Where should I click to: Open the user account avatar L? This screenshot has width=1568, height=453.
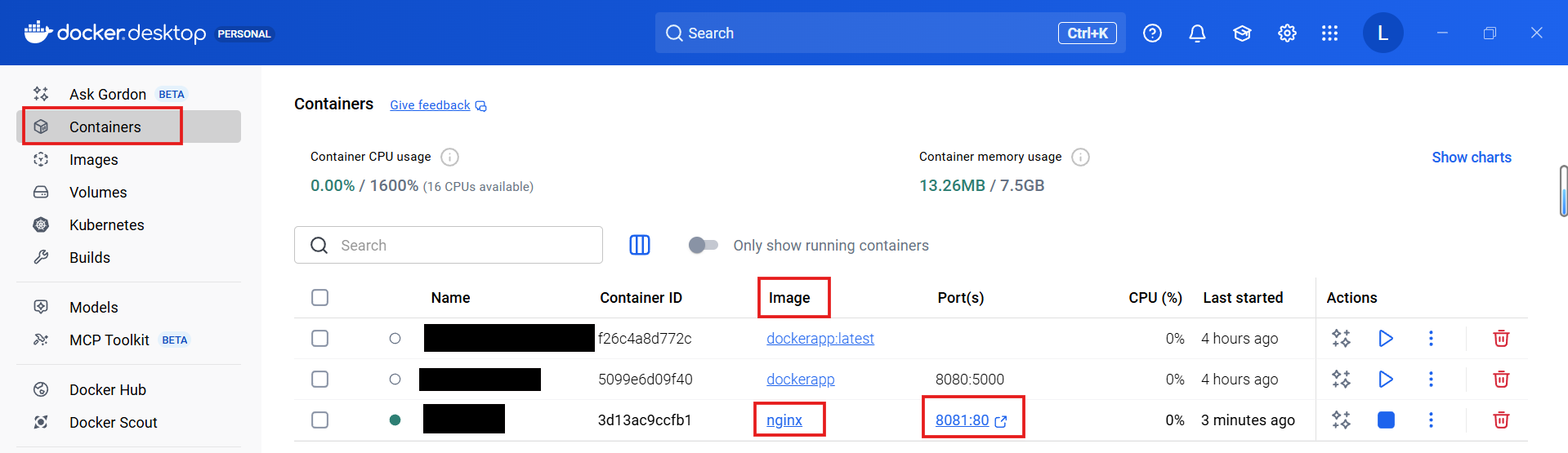1383,33
